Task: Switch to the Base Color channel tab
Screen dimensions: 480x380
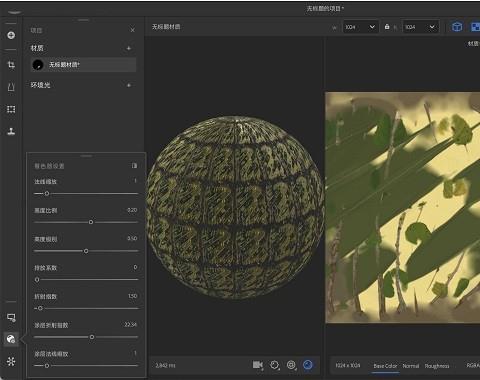Action: pyautogui.click(x=385, y=366)
